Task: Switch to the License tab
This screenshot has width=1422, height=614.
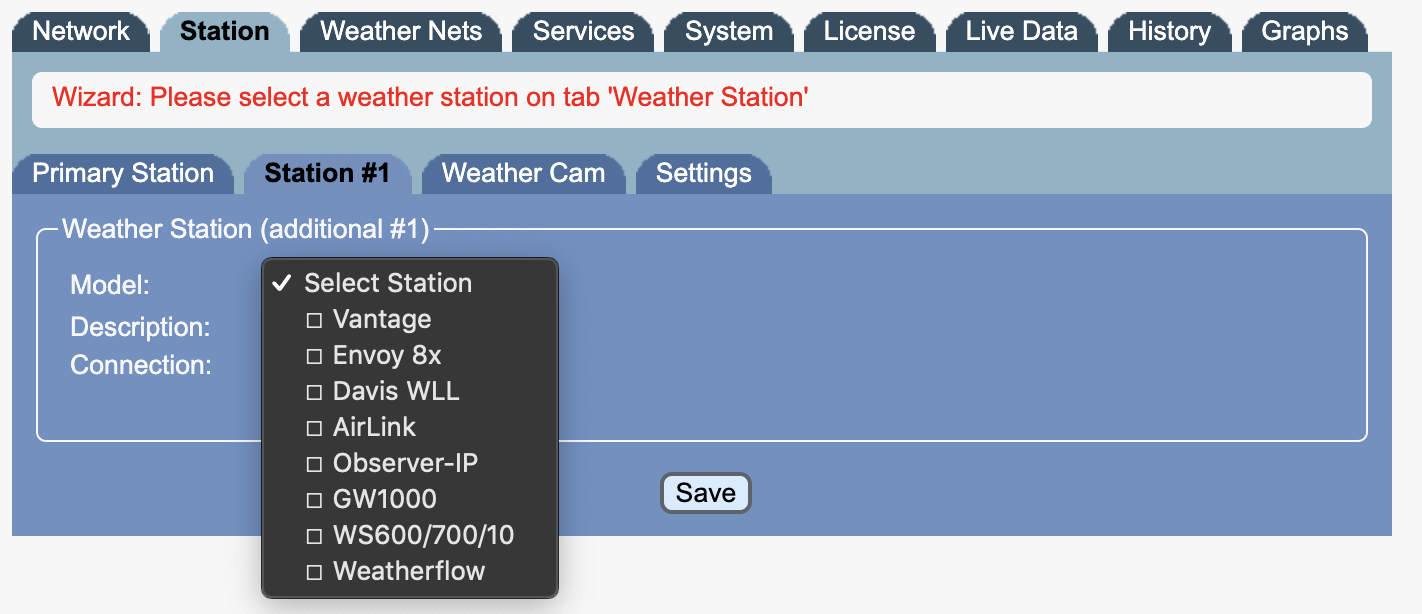Action: pyautogui.click(x=869, y=31)
